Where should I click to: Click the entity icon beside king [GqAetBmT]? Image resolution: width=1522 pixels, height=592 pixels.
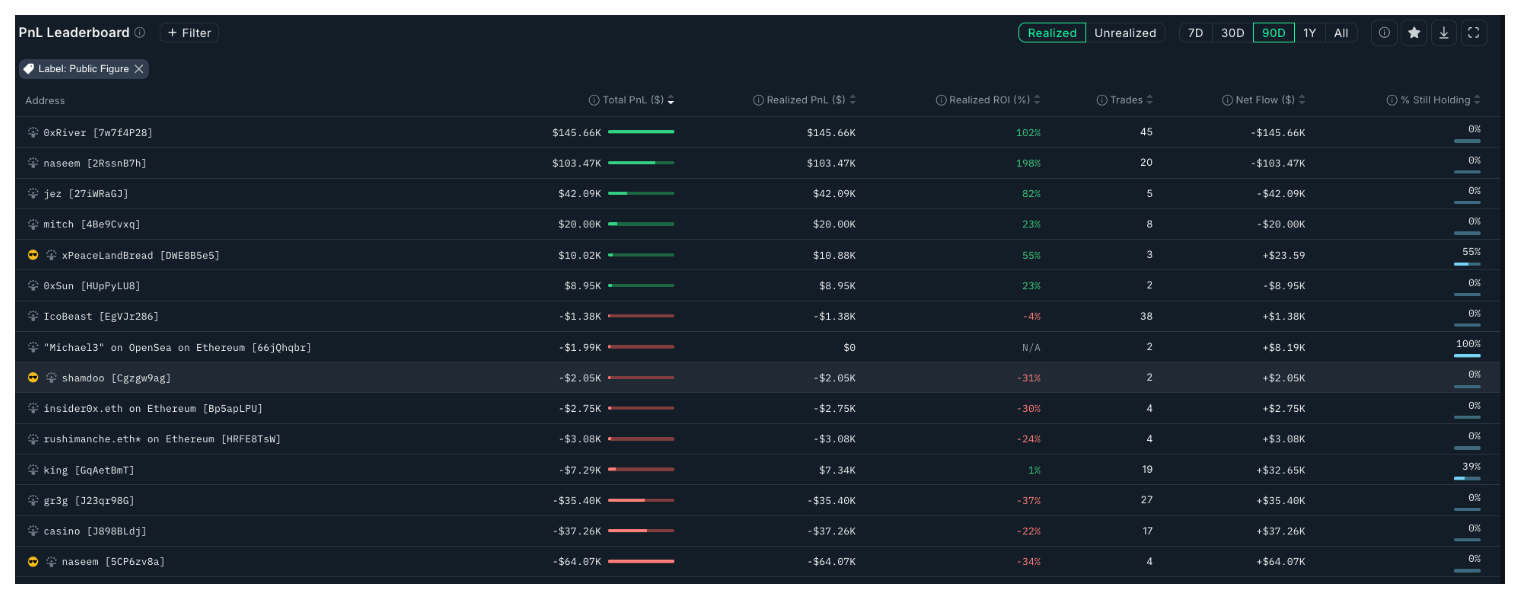click(33, 470)
